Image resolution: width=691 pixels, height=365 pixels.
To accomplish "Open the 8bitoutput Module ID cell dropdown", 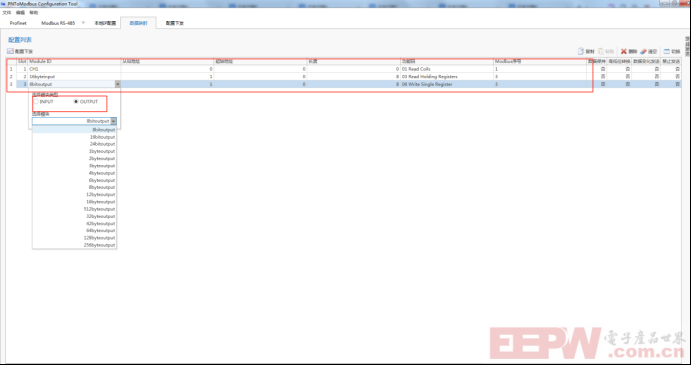I will click(x=117, y=84).
